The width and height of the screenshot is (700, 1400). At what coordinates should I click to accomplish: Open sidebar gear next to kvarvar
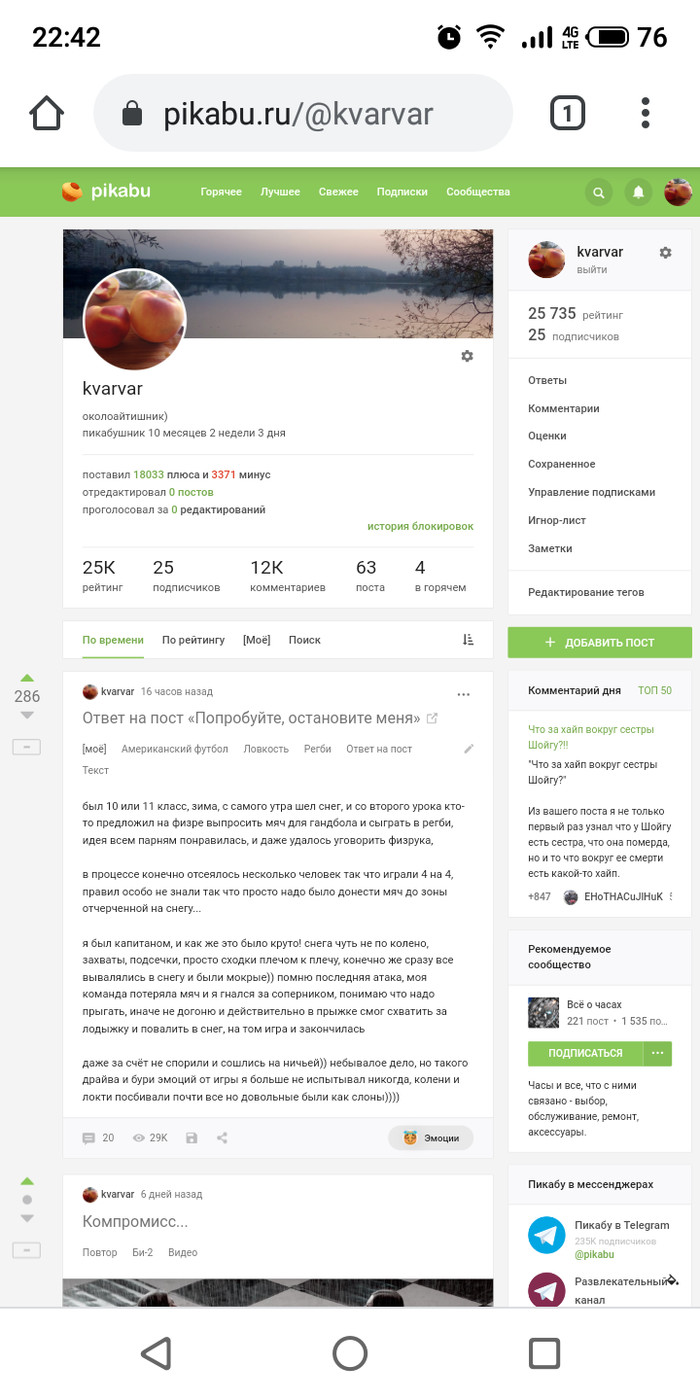click(665, 253)
